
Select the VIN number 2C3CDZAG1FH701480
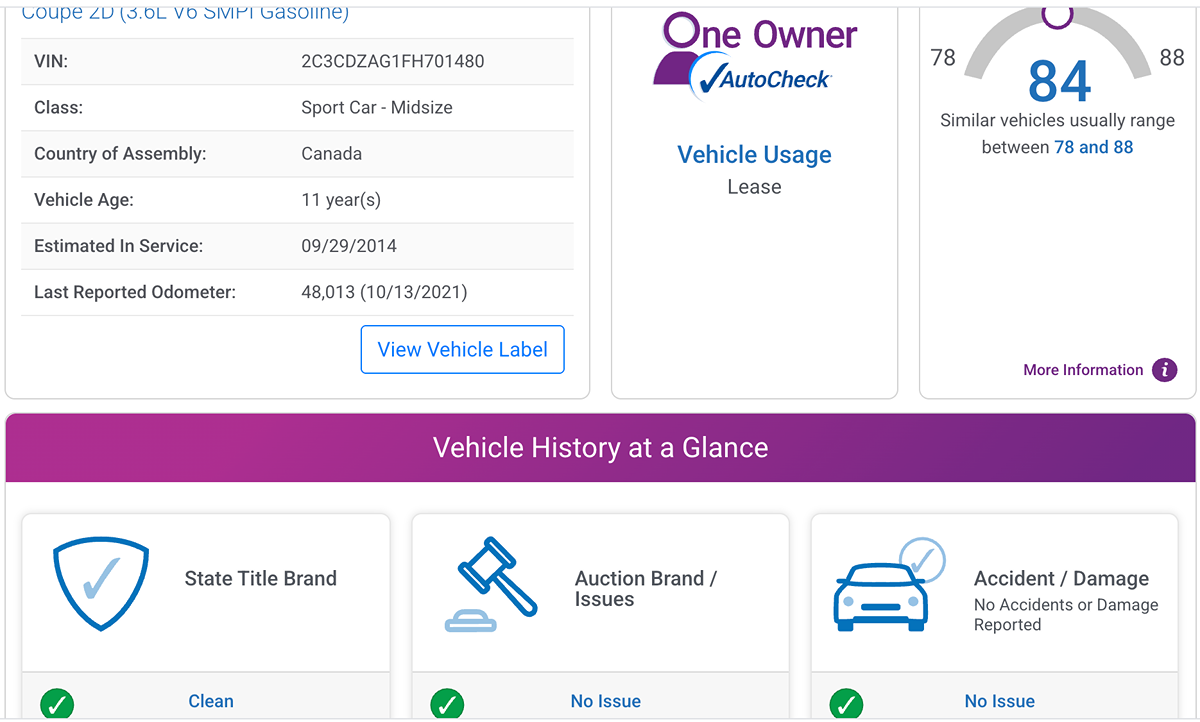[x=393, y=61]
